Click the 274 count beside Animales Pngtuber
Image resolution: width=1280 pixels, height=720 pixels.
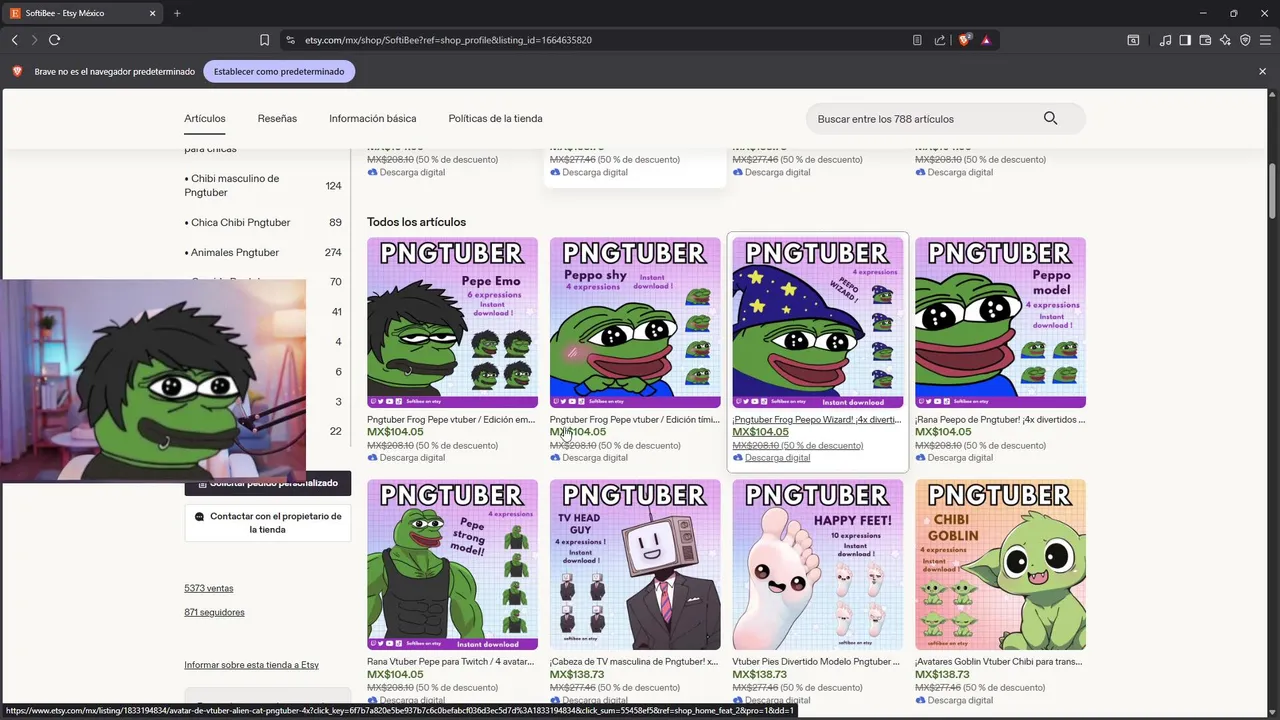pos(333,252)
